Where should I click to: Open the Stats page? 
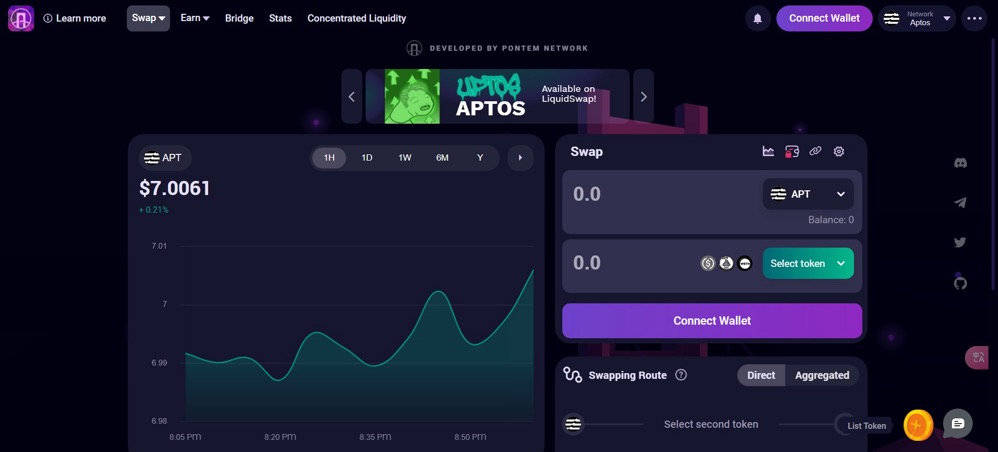click(280, 18)
